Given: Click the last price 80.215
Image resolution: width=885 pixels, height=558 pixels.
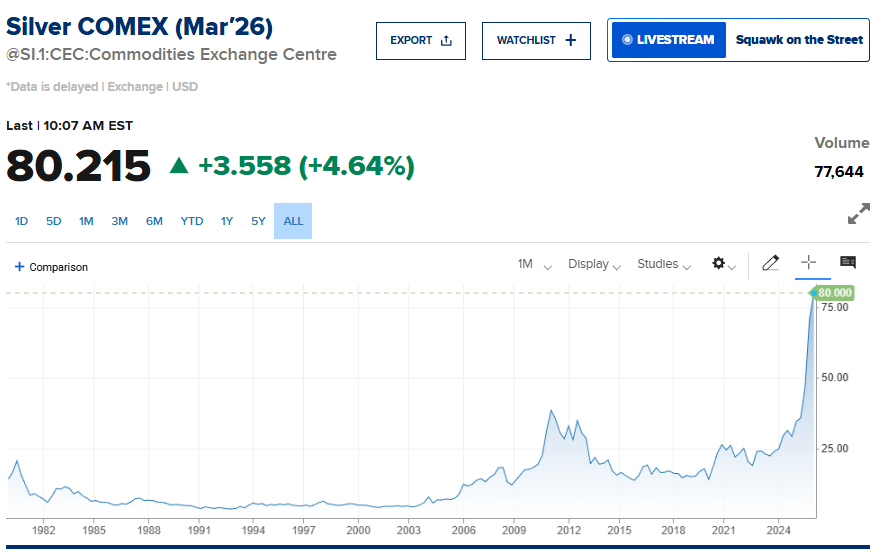Looking at the screenshot, I should [78, 166].
